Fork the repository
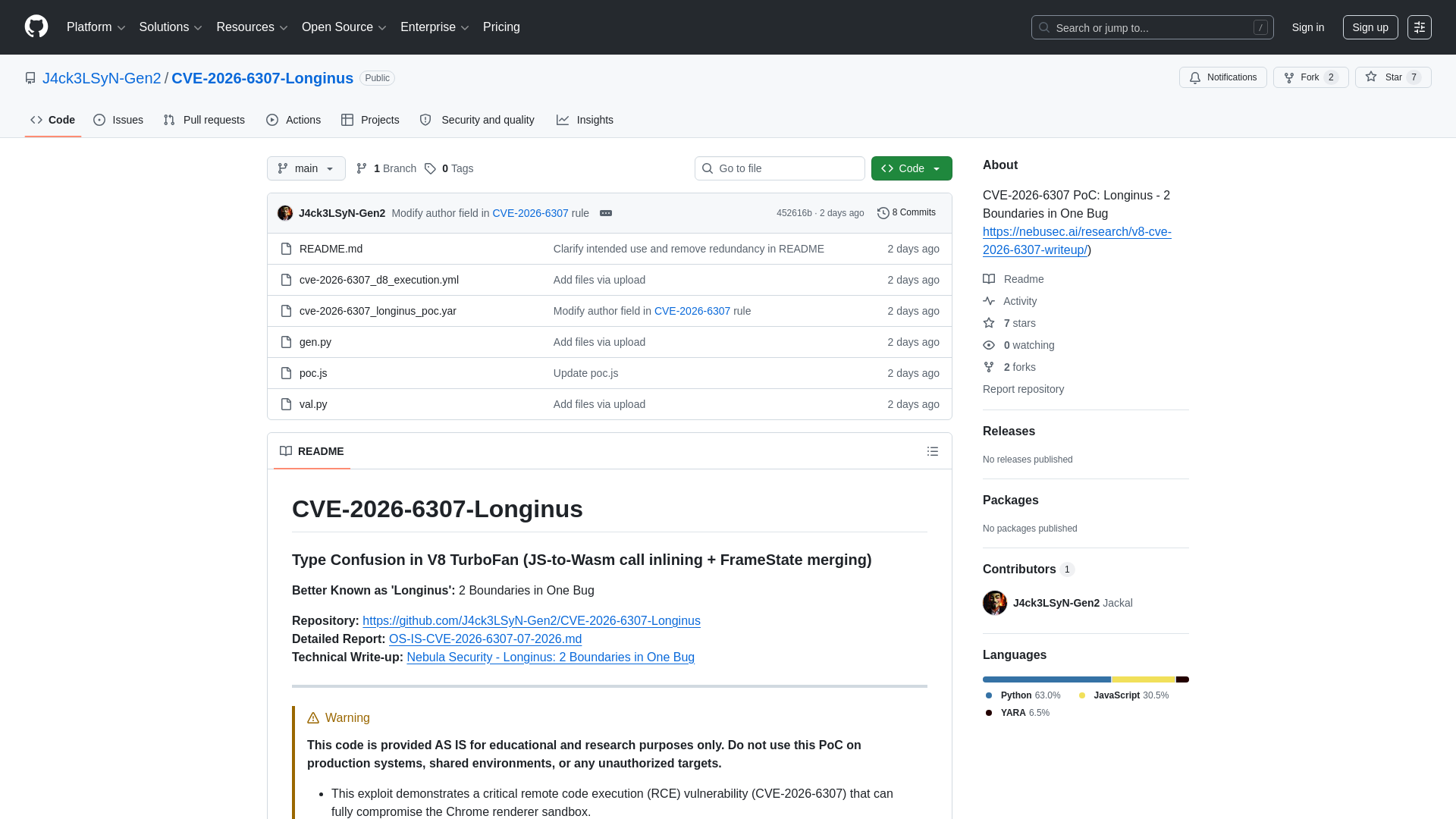The height and width of the screenshot is (819, 1456). pos(1310,77)
